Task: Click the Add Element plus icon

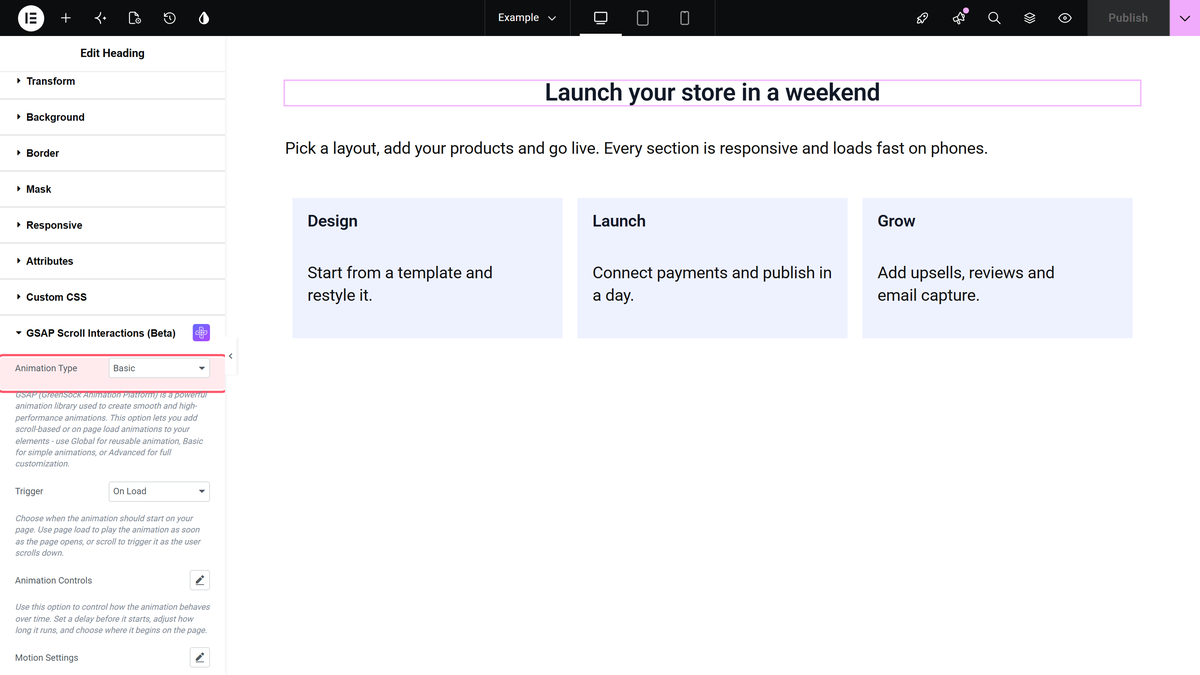Action: pos(66,18)
